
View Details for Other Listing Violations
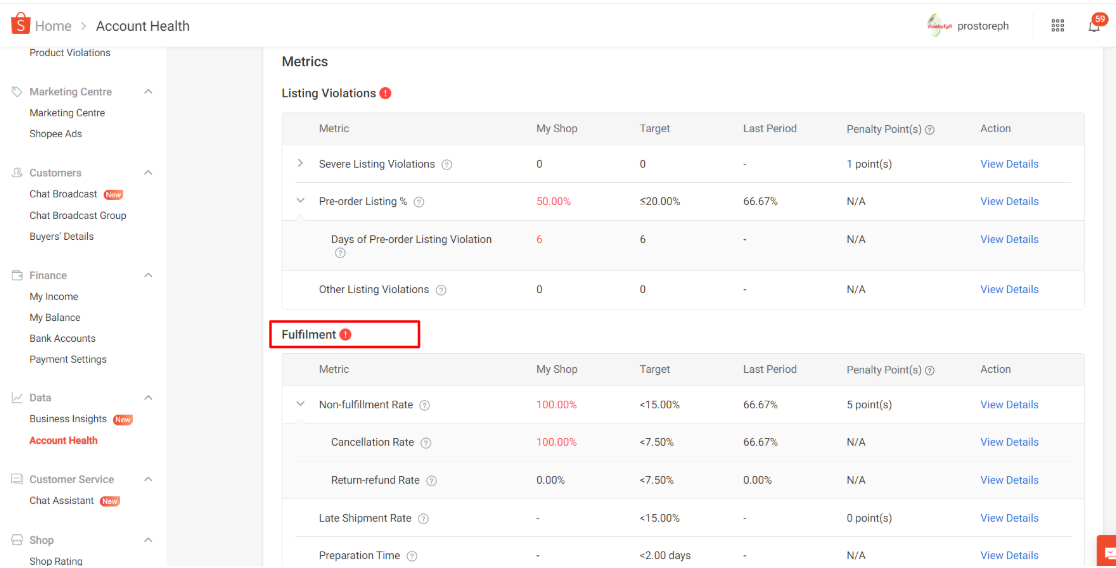click(1009, 290)
